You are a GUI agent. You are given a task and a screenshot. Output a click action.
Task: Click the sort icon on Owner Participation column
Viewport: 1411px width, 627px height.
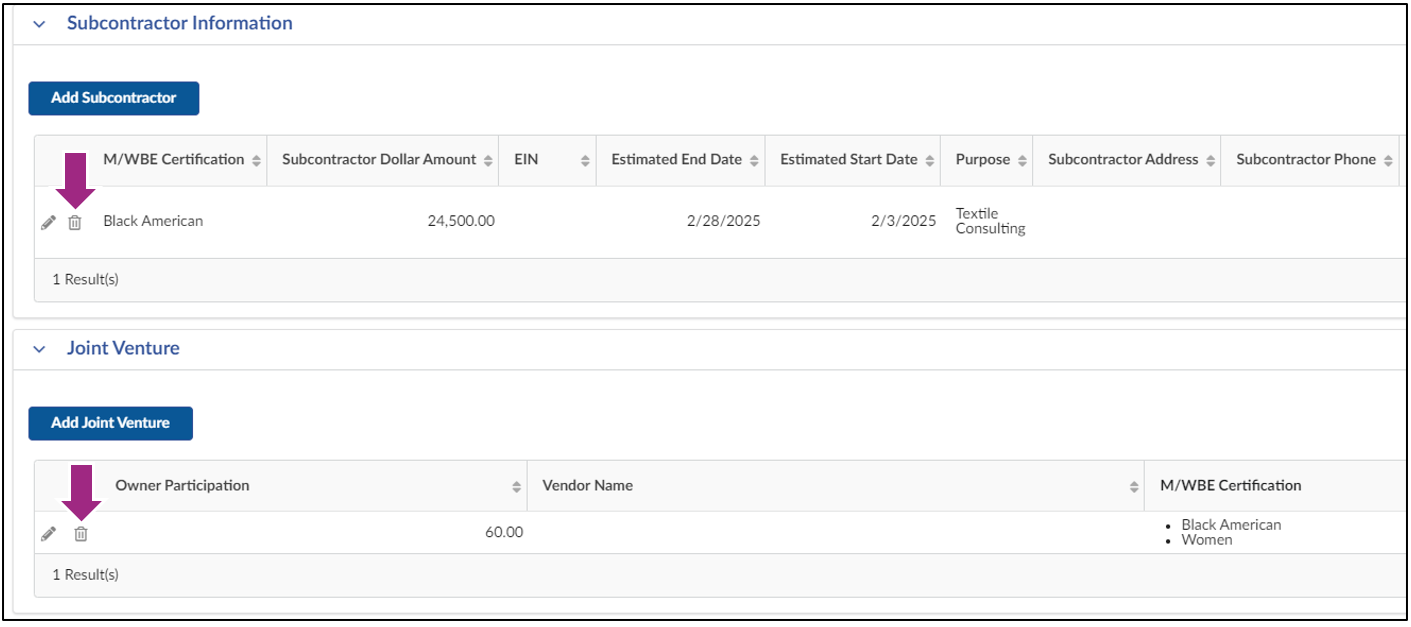[x=517, y=485]
